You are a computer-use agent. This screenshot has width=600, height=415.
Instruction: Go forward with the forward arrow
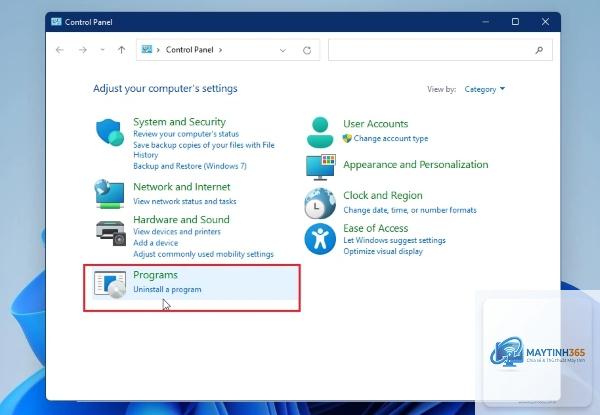pyautogui.click(x=82, y=50)
